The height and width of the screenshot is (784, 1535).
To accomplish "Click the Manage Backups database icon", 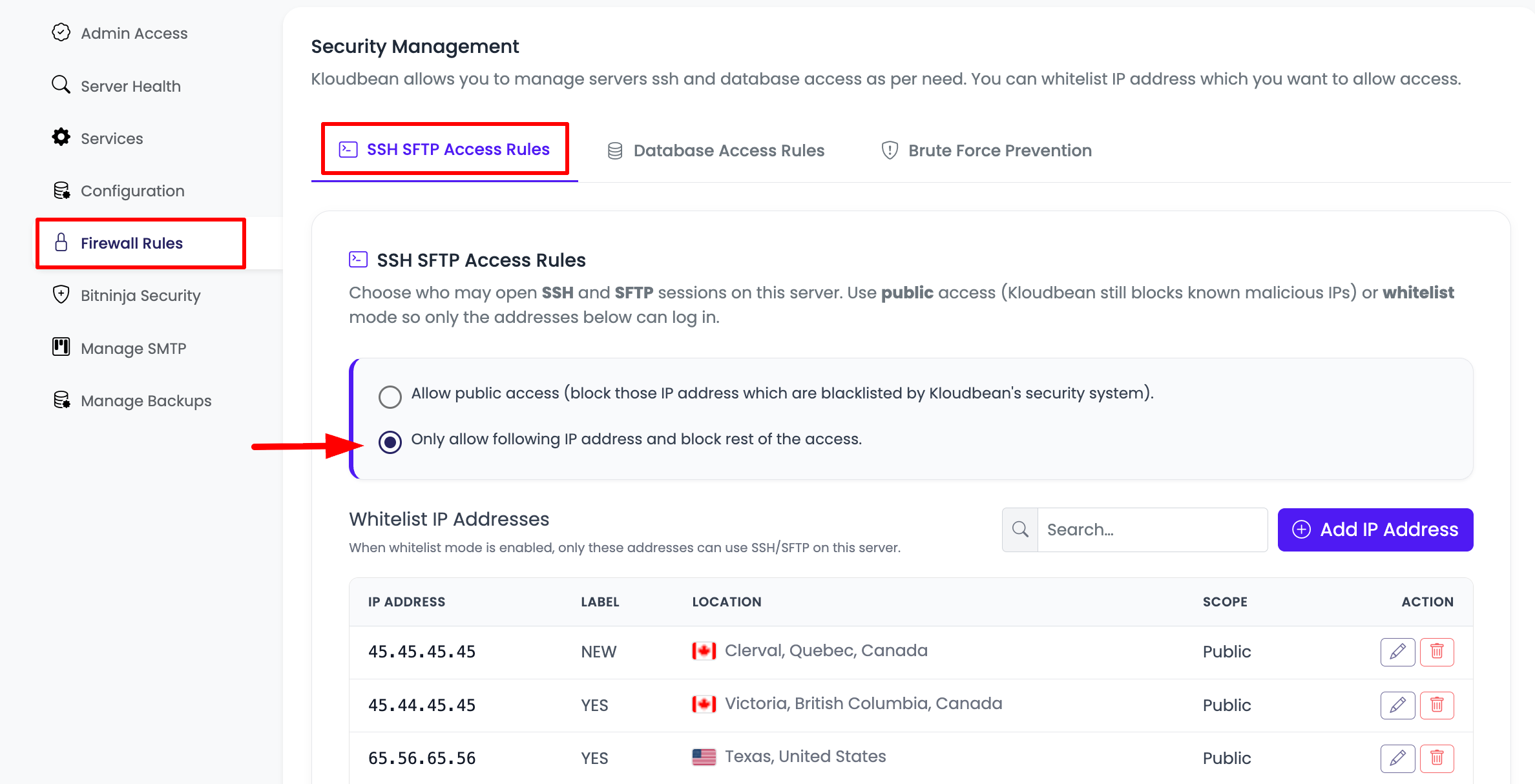I will (x=61, y=400).
